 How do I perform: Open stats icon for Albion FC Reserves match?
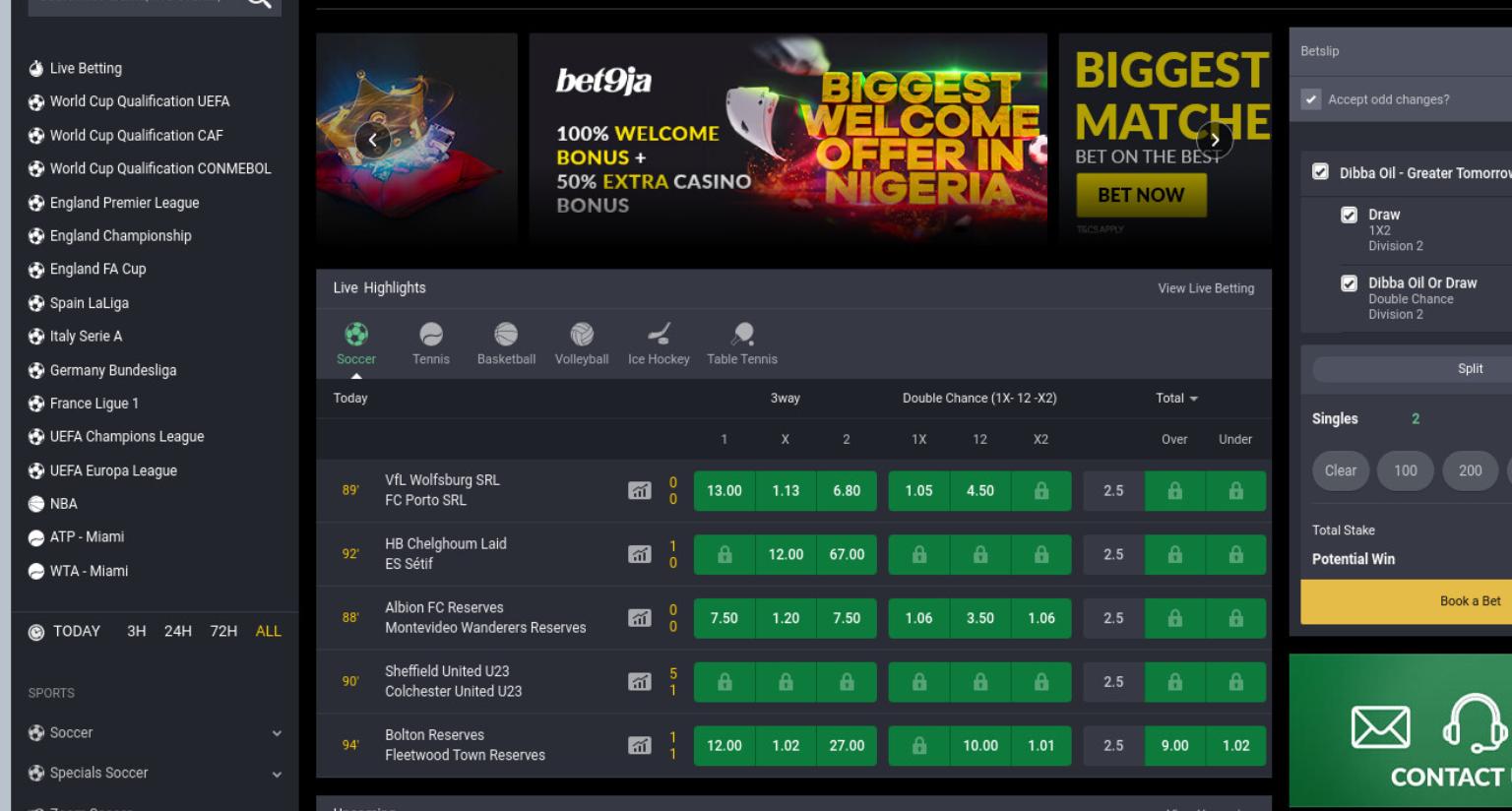(640, 618)
